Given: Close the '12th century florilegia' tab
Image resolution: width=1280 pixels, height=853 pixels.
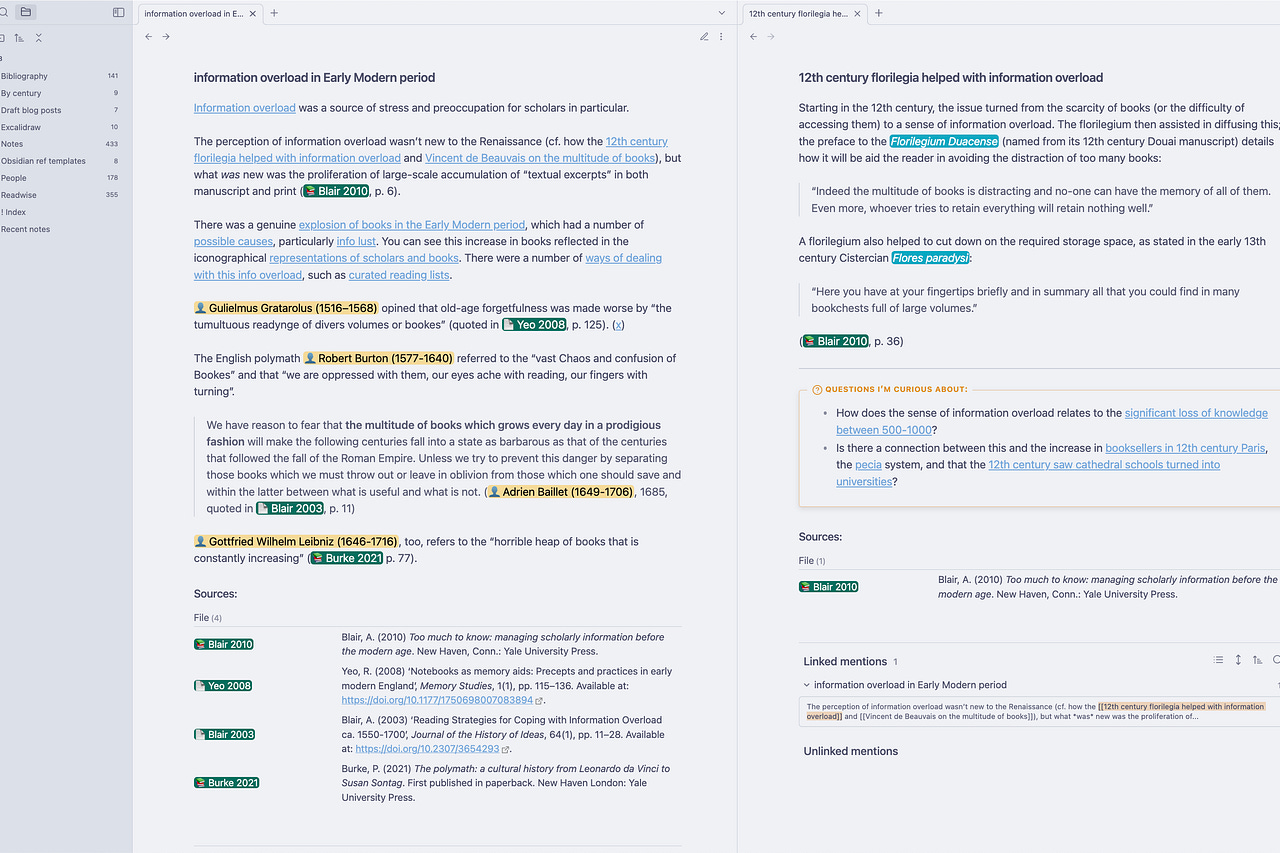Looking at the screenshot, I should click(858, 14).
